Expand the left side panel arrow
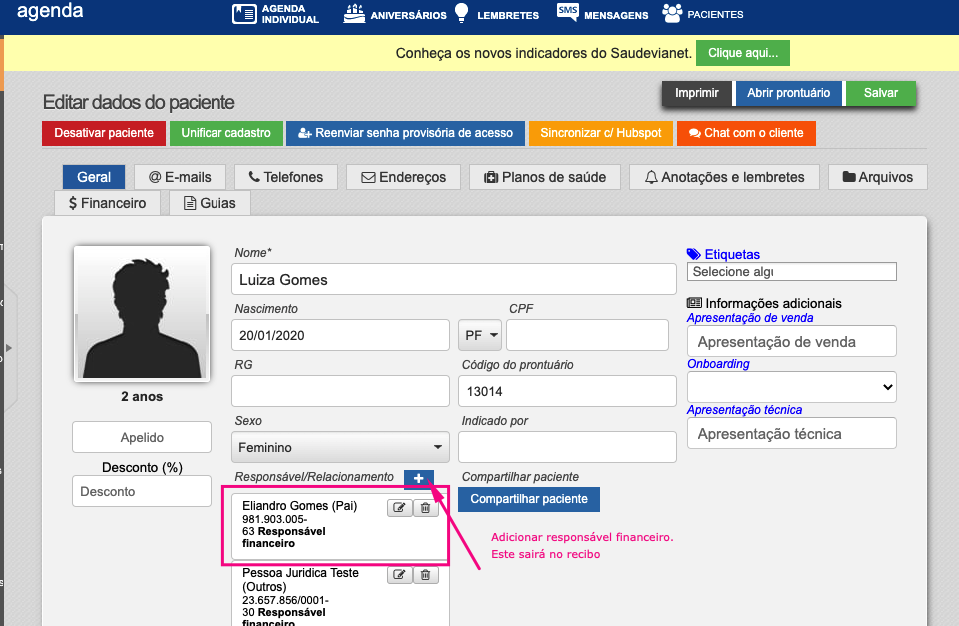Image resolution: width=959 pixels, height=626 pixels. click(x=9, y=348)
